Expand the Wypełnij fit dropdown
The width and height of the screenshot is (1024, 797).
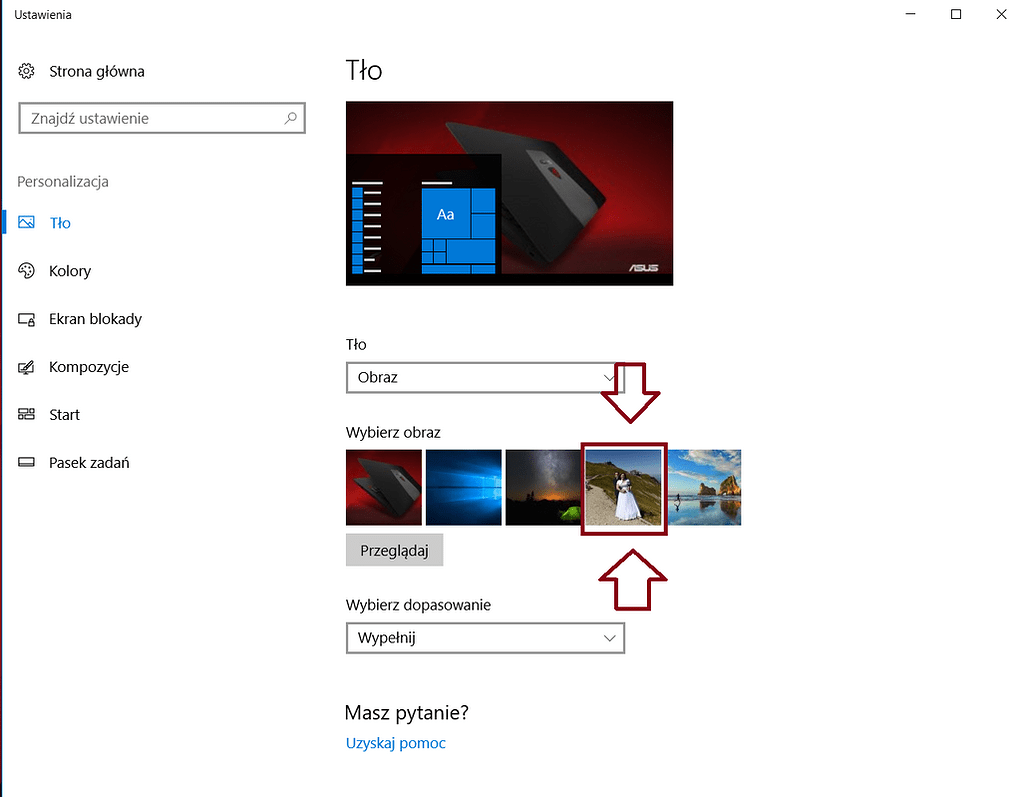click(485, 638)
